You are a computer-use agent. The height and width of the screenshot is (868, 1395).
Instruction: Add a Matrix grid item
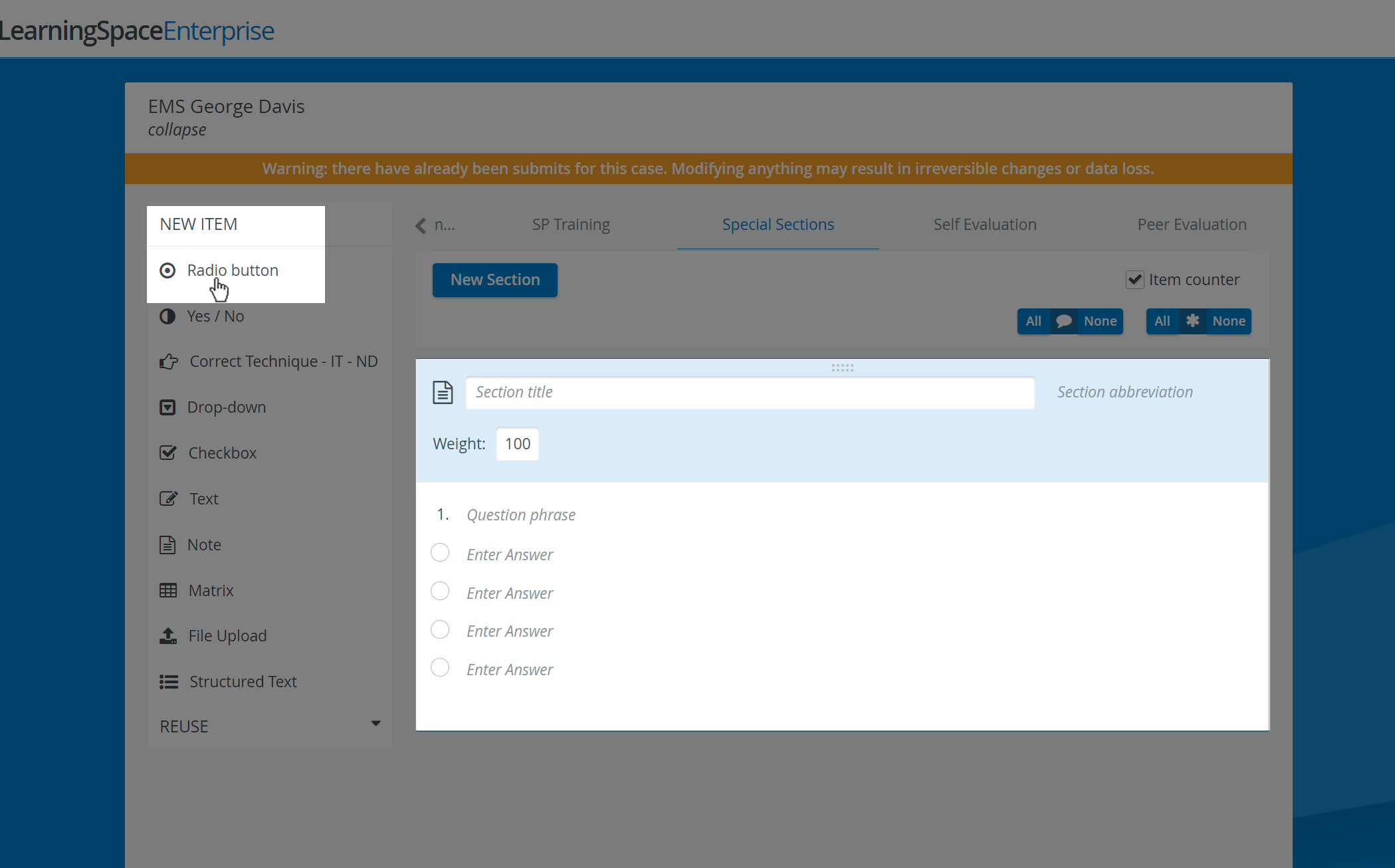click(x=211, y=590)
